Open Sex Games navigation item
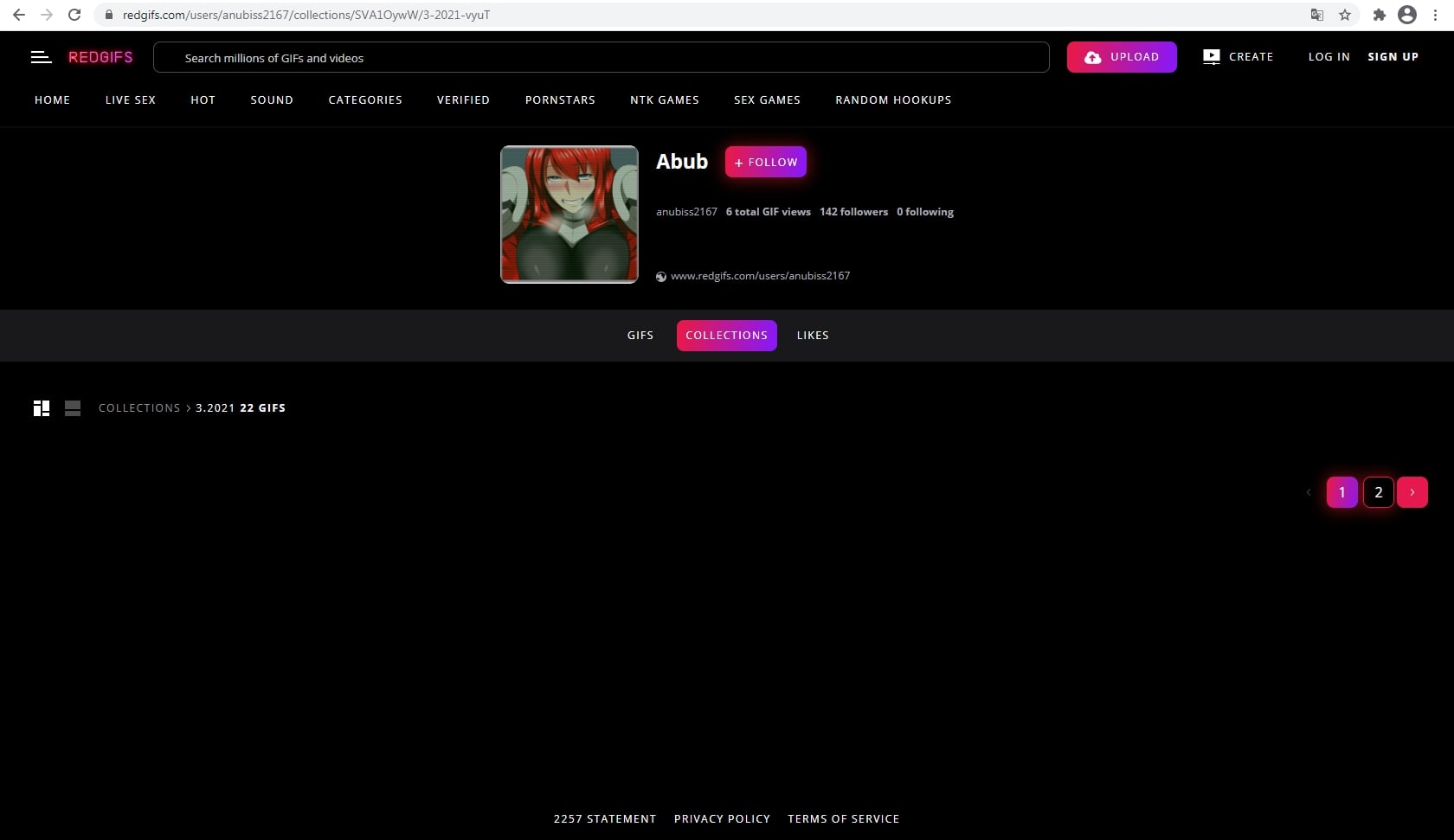The width and height of the screenshot is (1454, 840). point(767,100)
